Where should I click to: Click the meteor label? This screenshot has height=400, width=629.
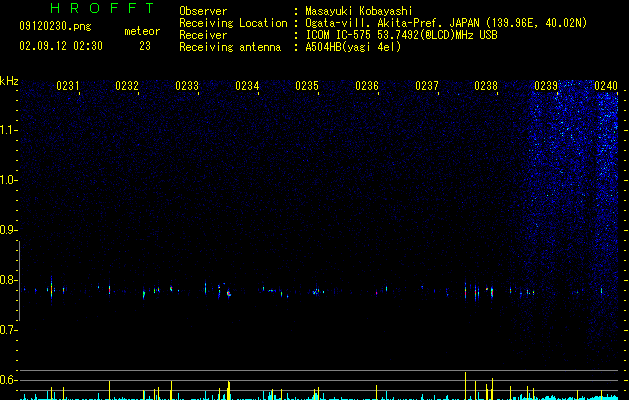tap(142, 31)
